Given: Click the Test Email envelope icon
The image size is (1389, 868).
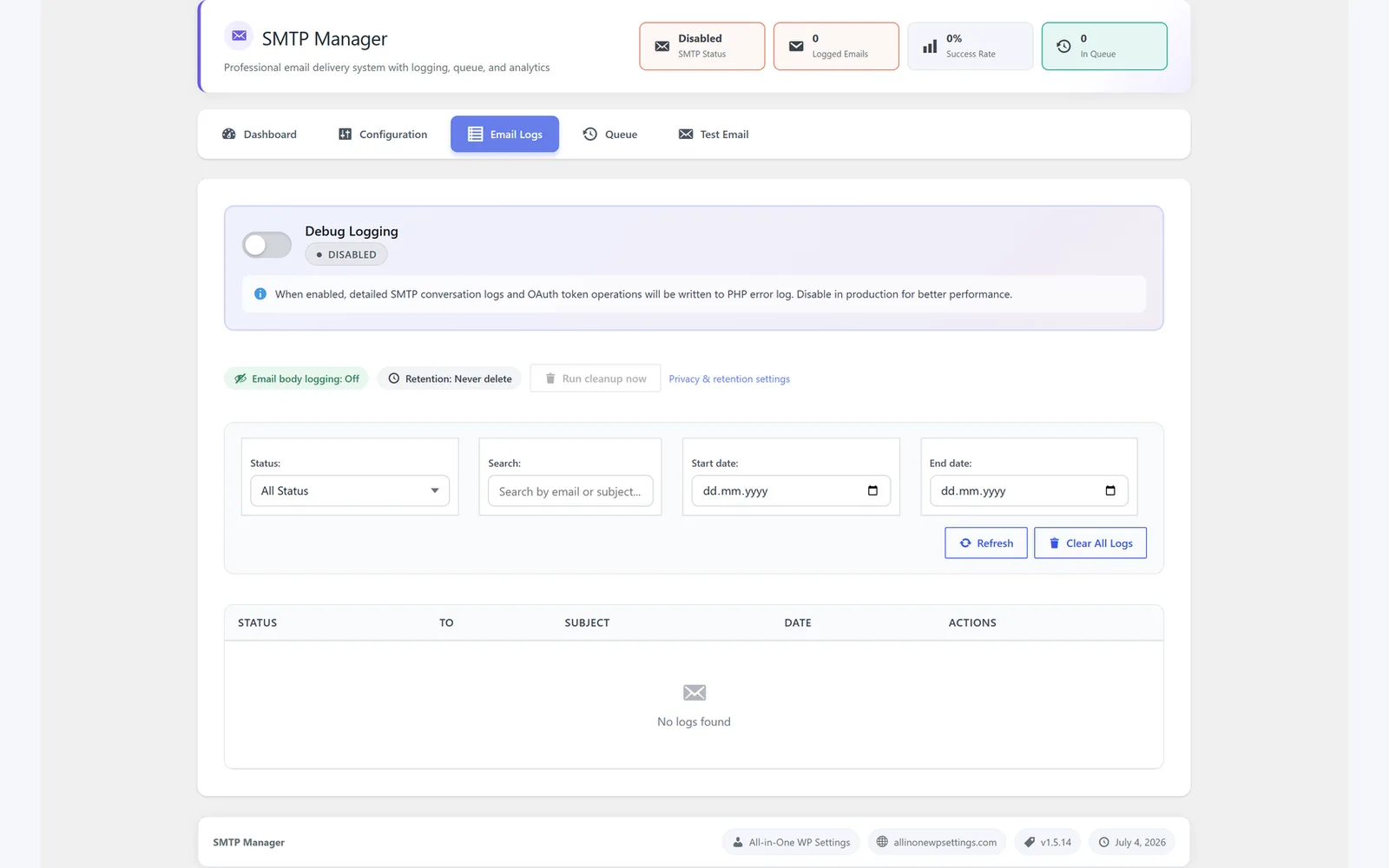Looking at the screenshot, I should (686, 134).
